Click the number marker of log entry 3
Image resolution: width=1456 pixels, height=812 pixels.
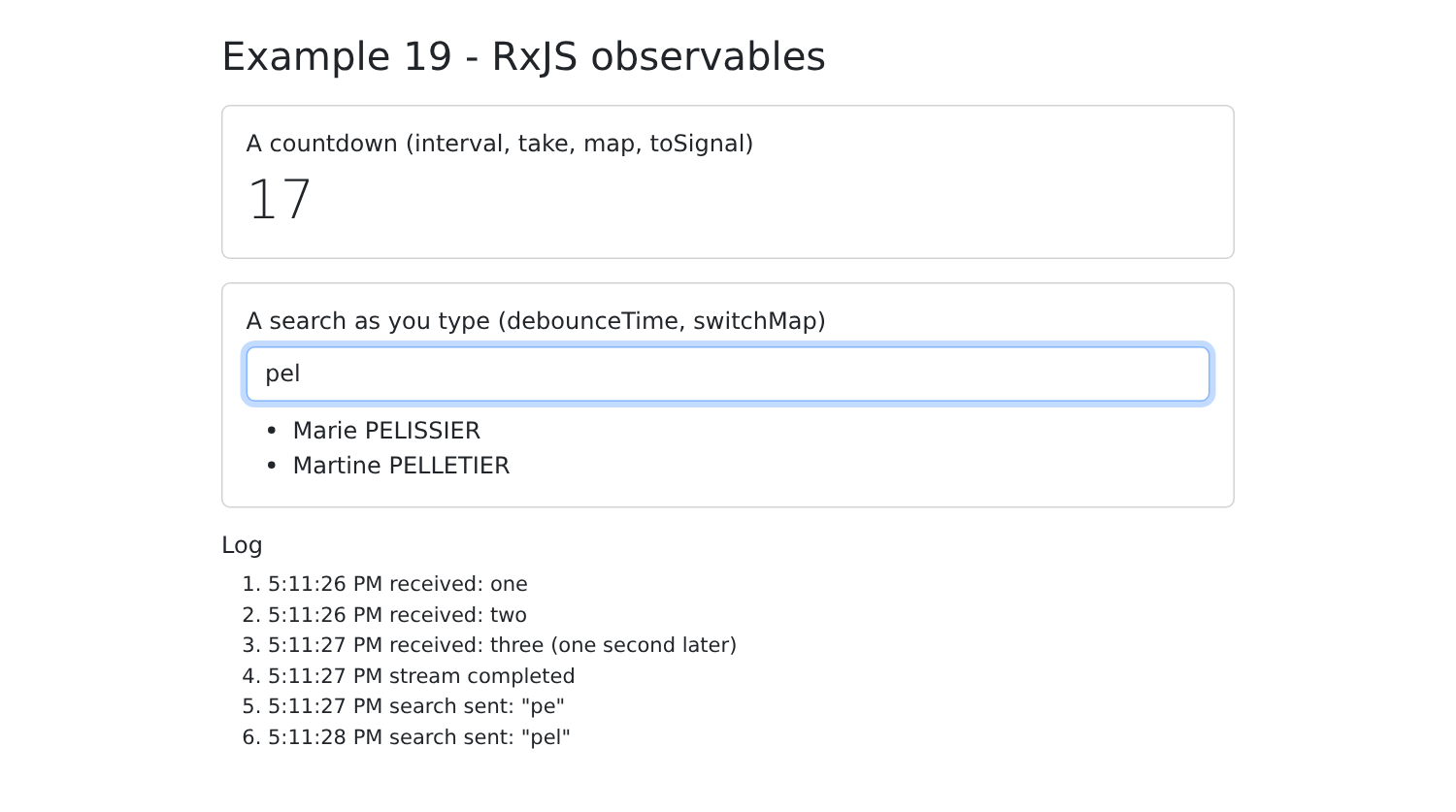point(251,645)
